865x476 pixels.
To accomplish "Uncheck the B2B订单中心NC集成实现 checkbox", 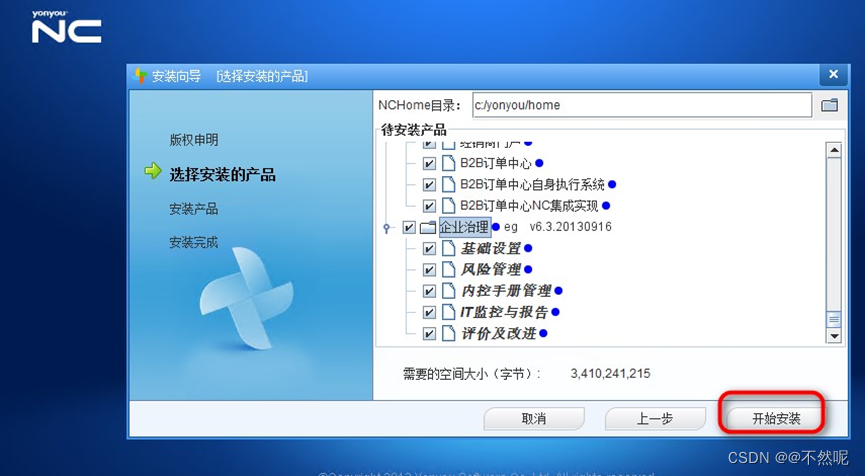I will click(429, 206).
